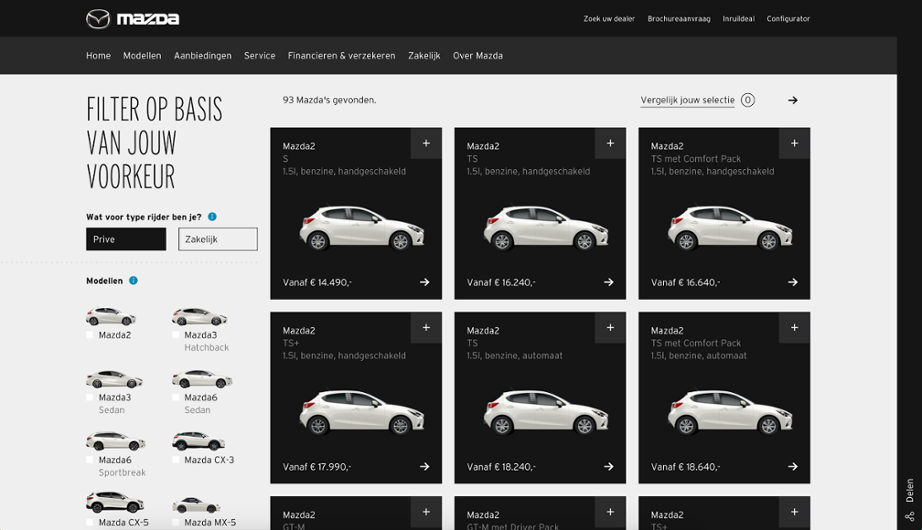The width and height of the screenshot is (922, 530).
Task: Open details via the arrow beside Vanaf €18.640
Action: pyautogui.click(x=793, y=466)
